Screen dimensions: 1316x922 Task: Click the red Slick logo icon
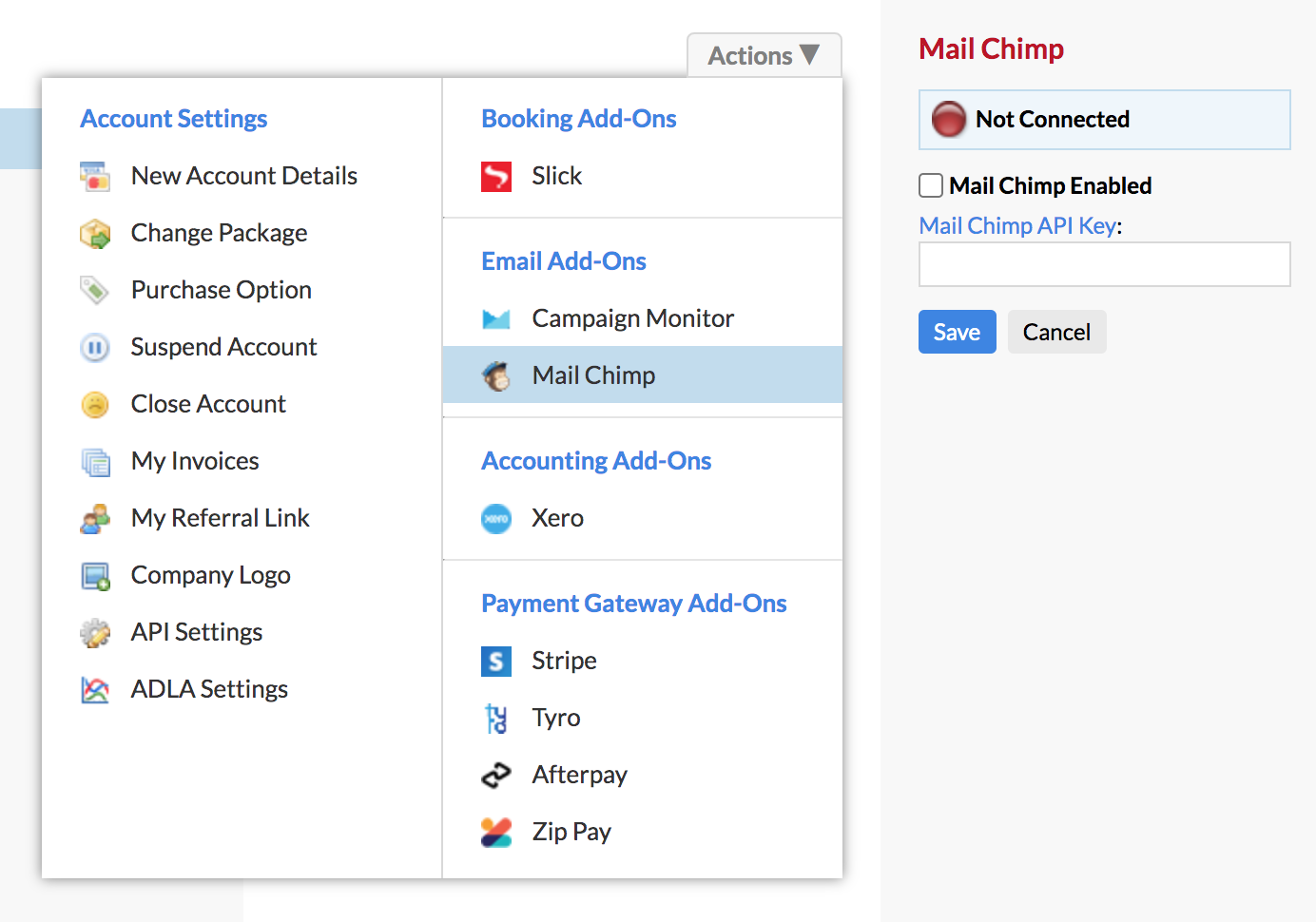coord(496,176)
